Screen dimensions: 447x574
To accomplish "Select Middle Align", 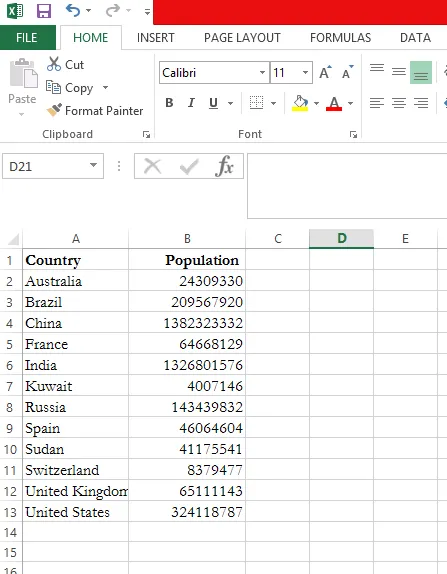I will tap(399, 72).
